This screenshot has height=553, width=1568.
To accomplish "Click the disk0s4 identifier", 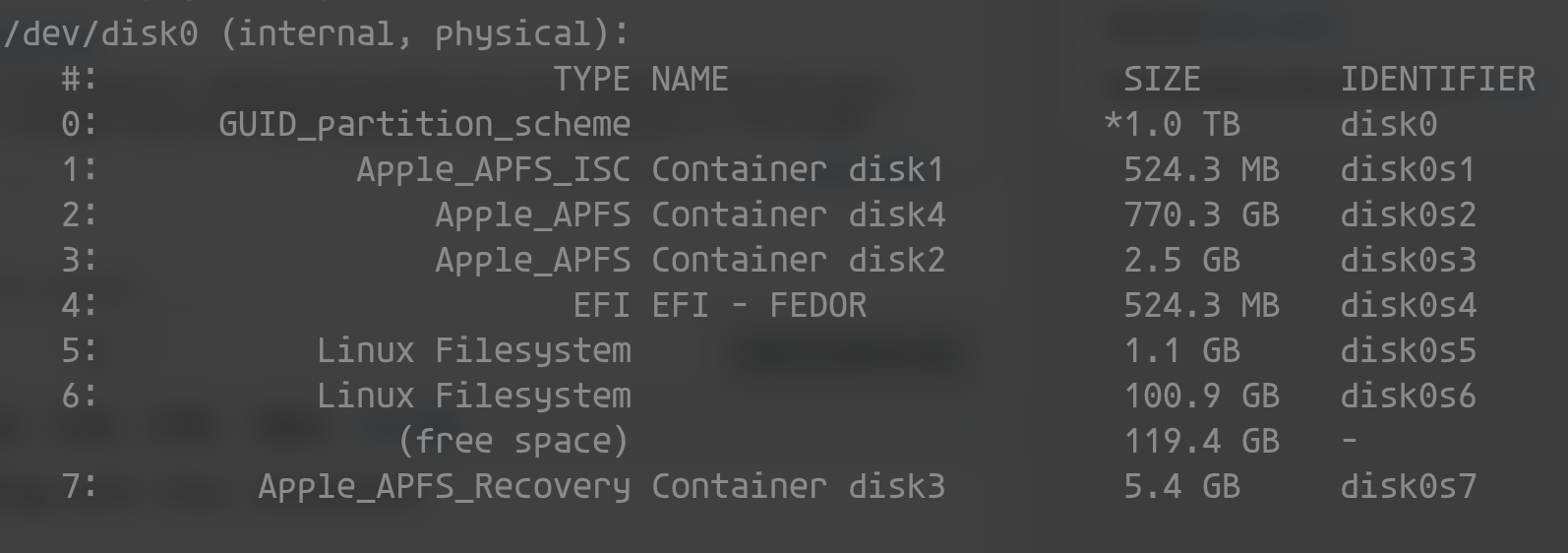I will [x=1408, y=305].
